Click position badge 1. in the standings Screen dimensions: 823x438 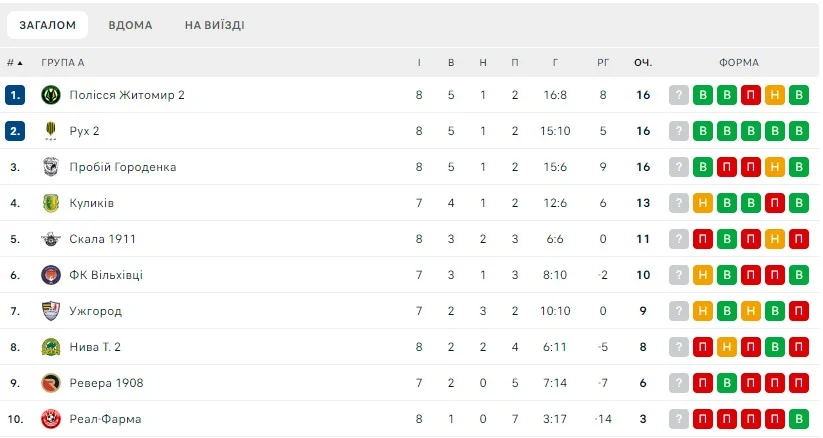coord(15,95)
